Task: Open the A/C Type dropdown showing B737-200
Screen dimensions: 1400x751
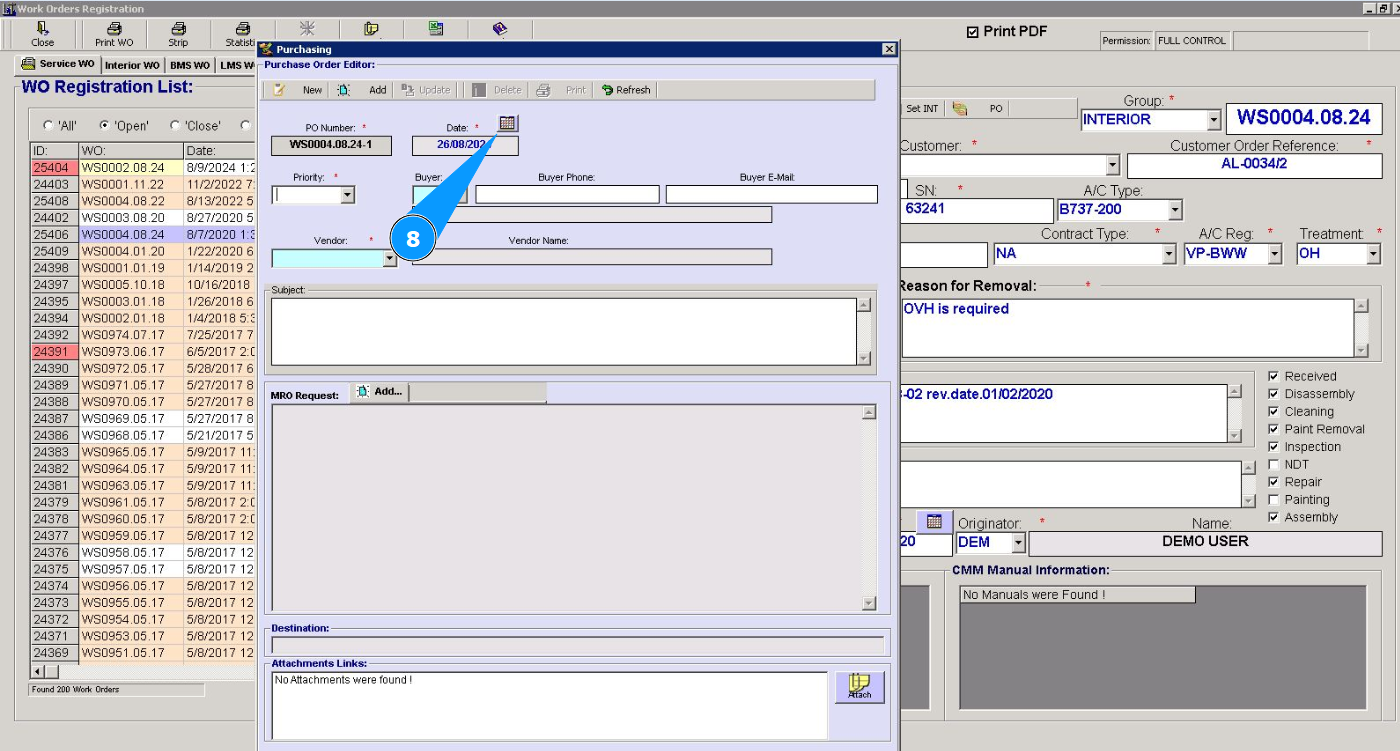Action: click(x=1175, y=210)
